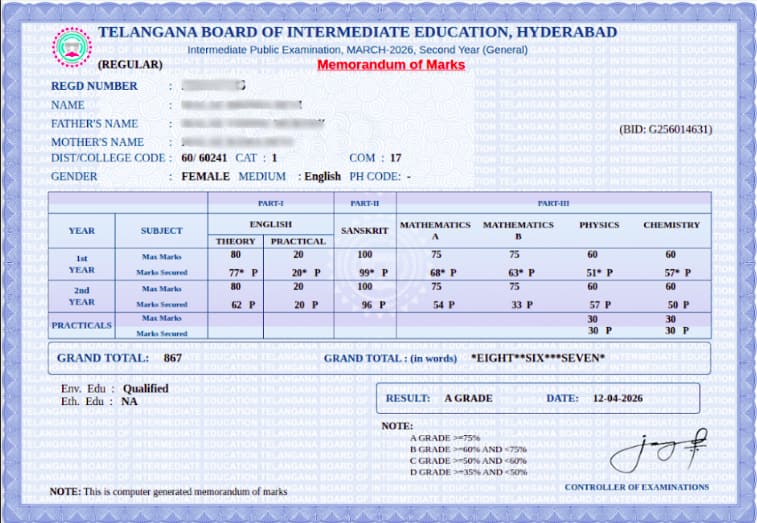Click the FATHER'S NAME label
This screenshot has height=523, width=757.
tap(94, 124)
